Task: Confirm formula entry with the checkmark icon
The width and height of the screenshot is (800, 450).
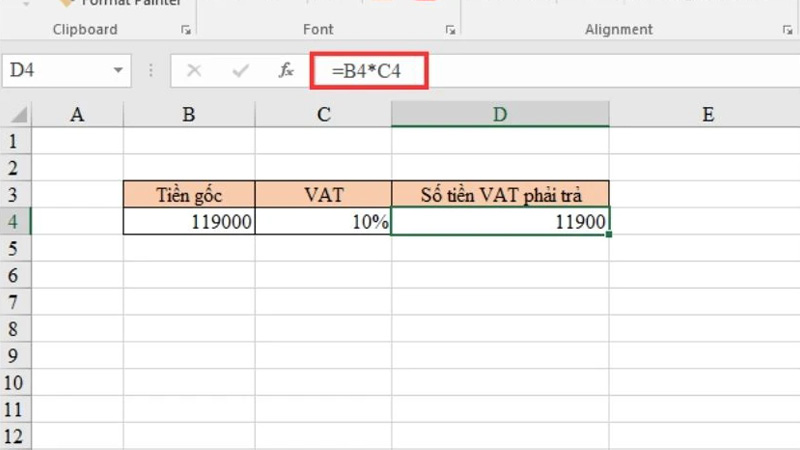Action: pyautogui.click(x=240, y=70)
